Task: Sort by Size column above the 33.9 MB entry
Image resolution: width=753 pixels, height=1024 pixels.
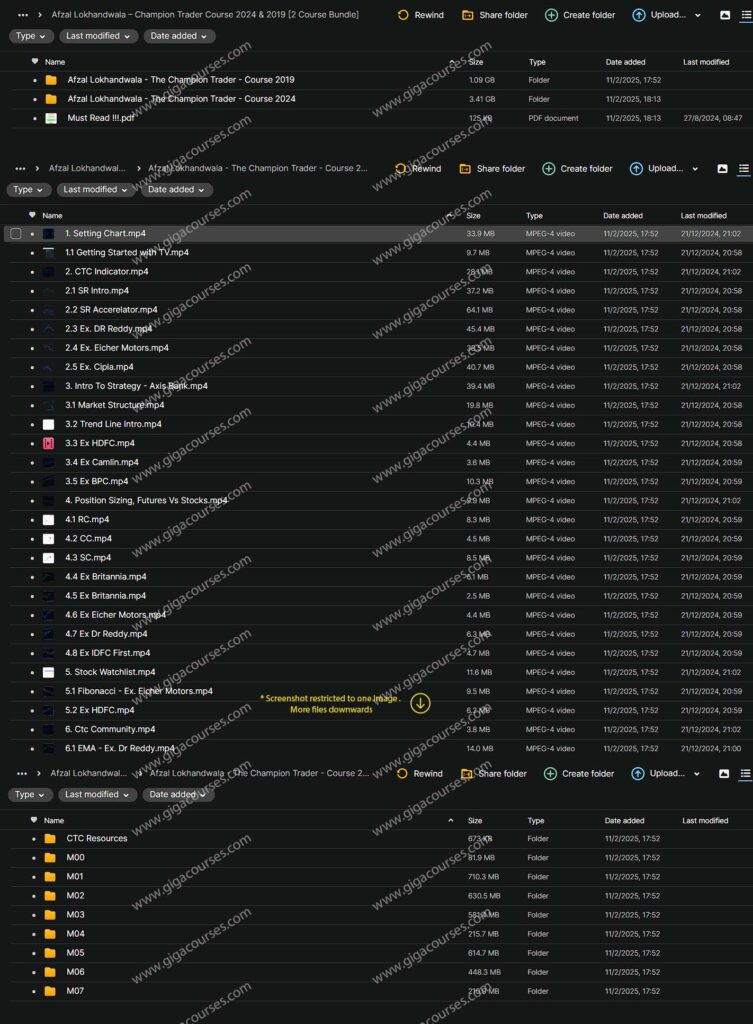Action: [473, 215]
